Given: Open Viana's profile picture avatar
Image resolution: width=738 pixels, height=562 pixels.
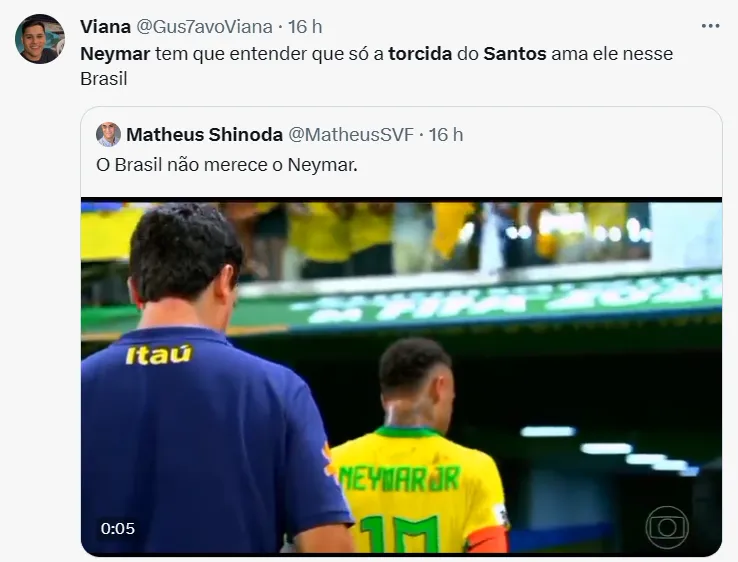Looking at the screenshot, I should [40, 39].
